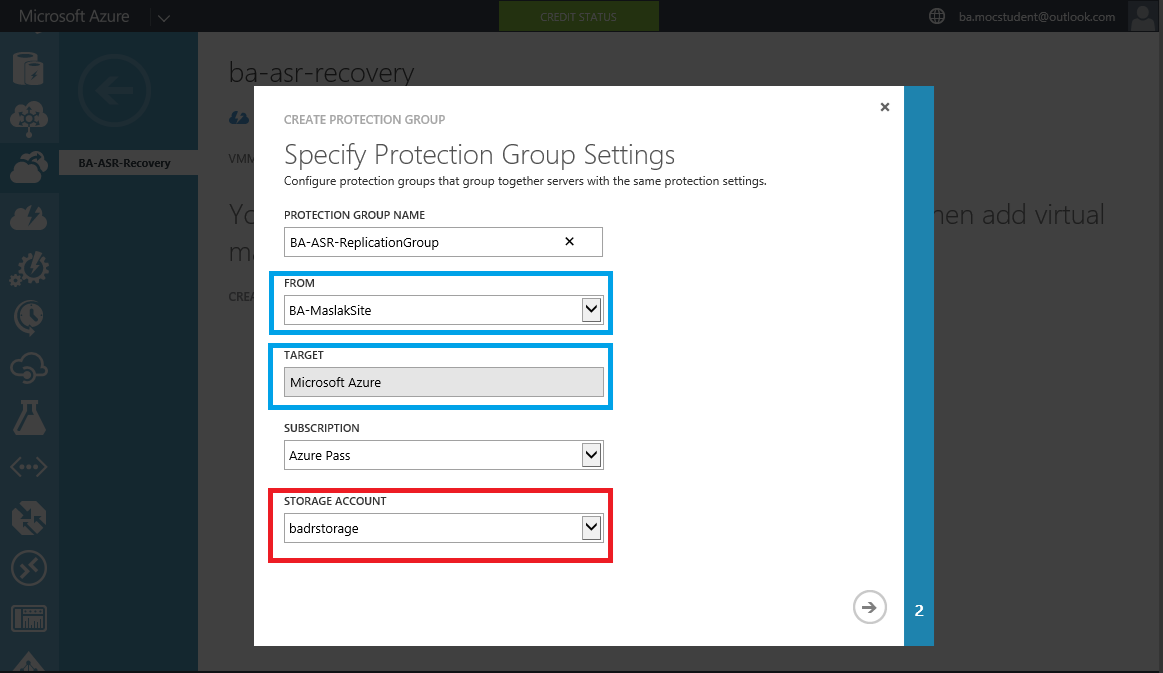Click the TARGET field showing Microsoft Azure
Image resolution: width=1163 pixels, height=673 pixels.
[444, 382]
